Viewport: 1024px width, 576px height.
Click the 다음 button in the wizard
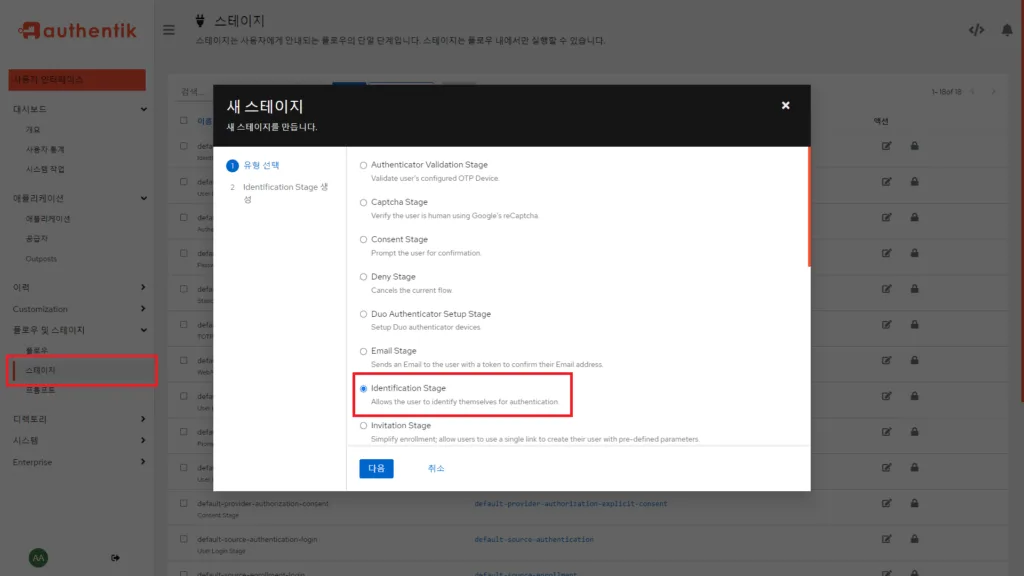376,468
